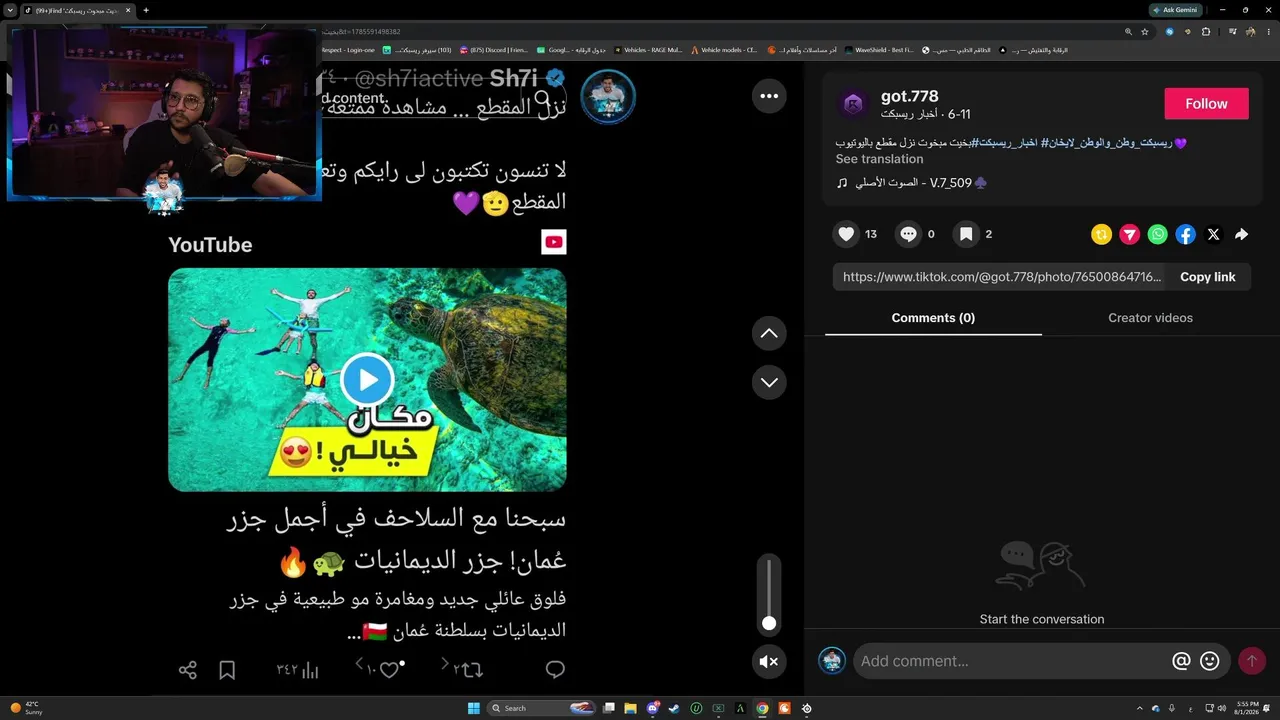Open the Windows Start menu
Viewport: 1280px width, 720px height.
pos(473,708)
